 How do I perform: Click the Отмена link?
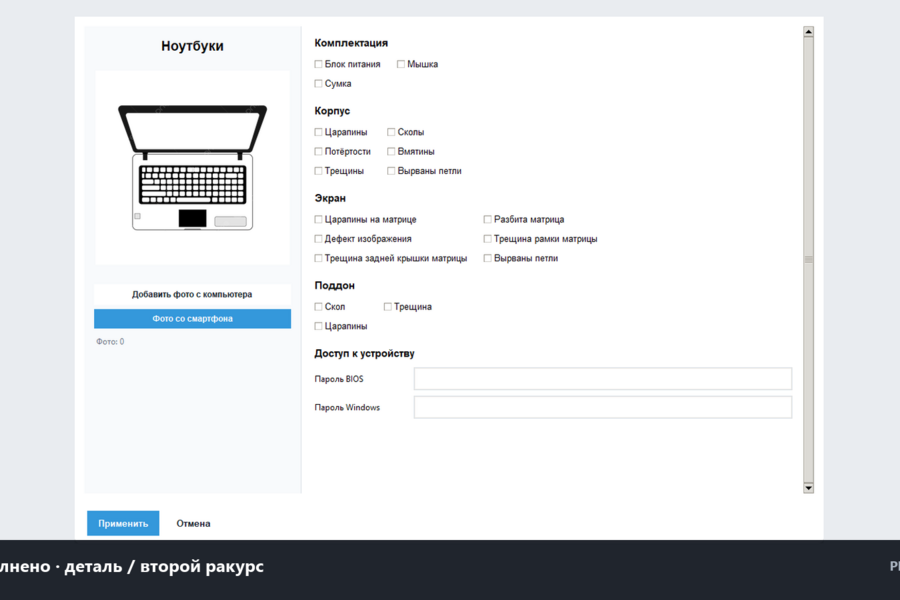pos(193,524)
